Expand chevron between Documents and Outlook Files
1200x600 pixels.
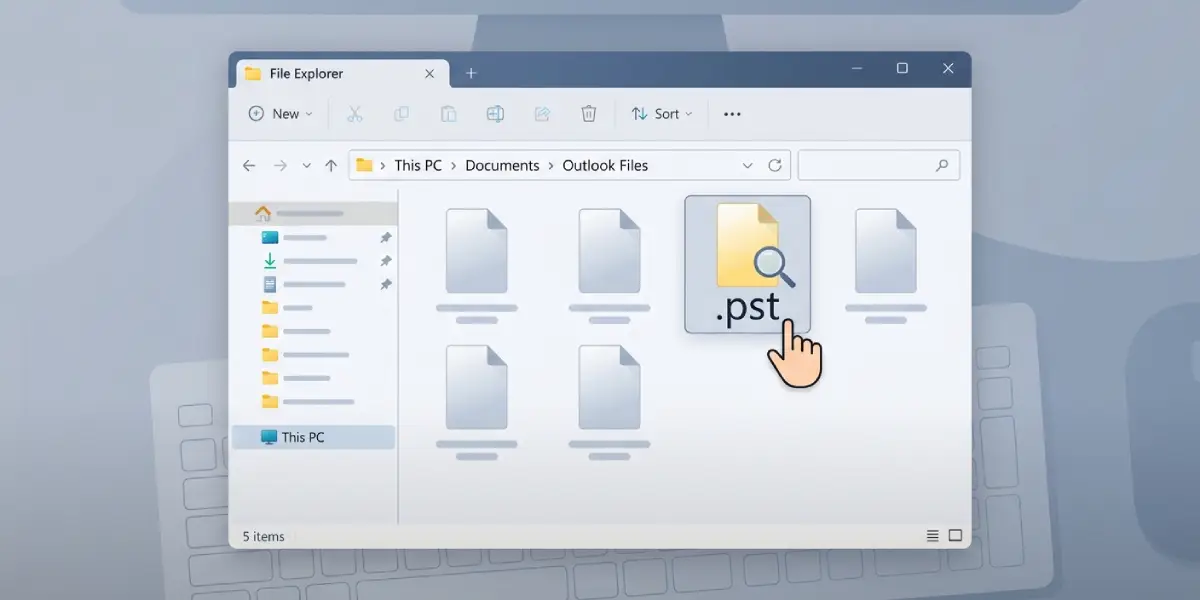(551, 166)
